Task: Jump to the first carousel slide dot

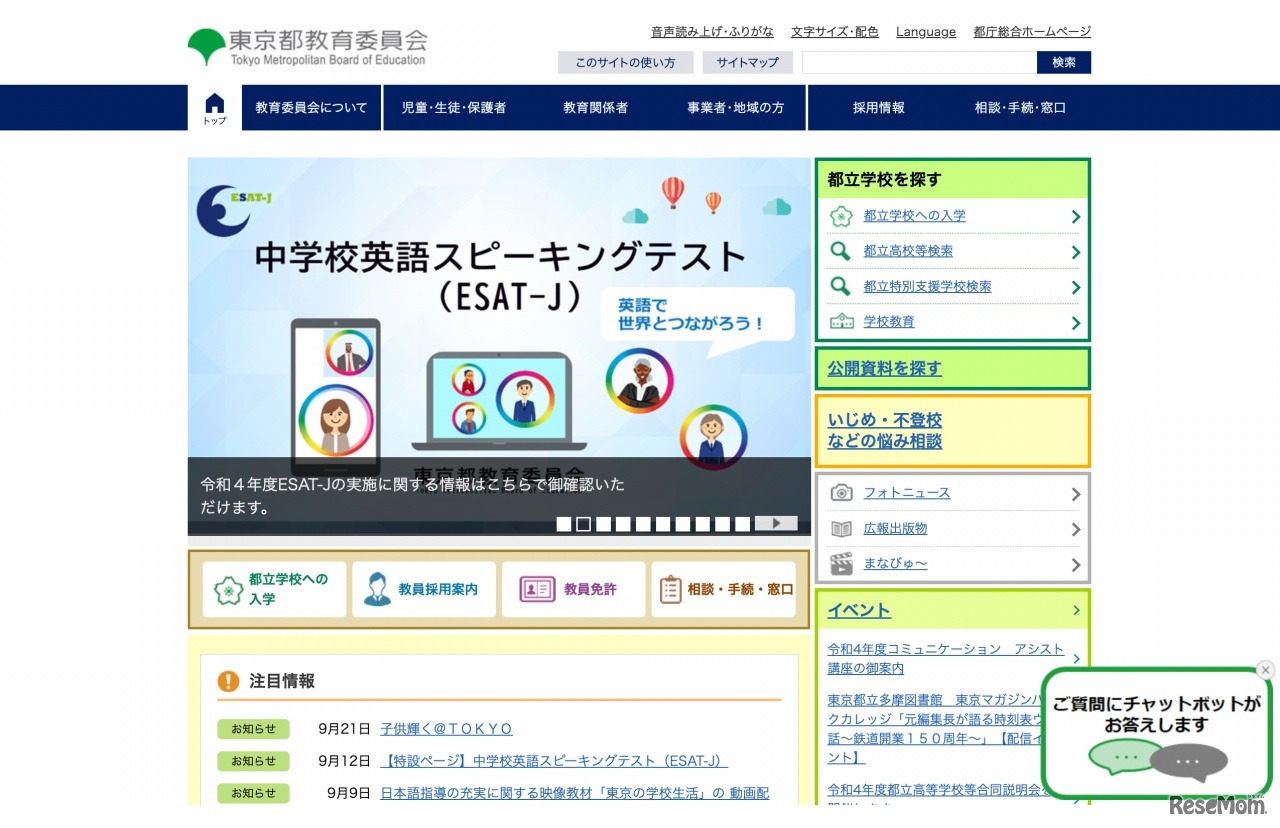Action: click(x=563, y=524)
